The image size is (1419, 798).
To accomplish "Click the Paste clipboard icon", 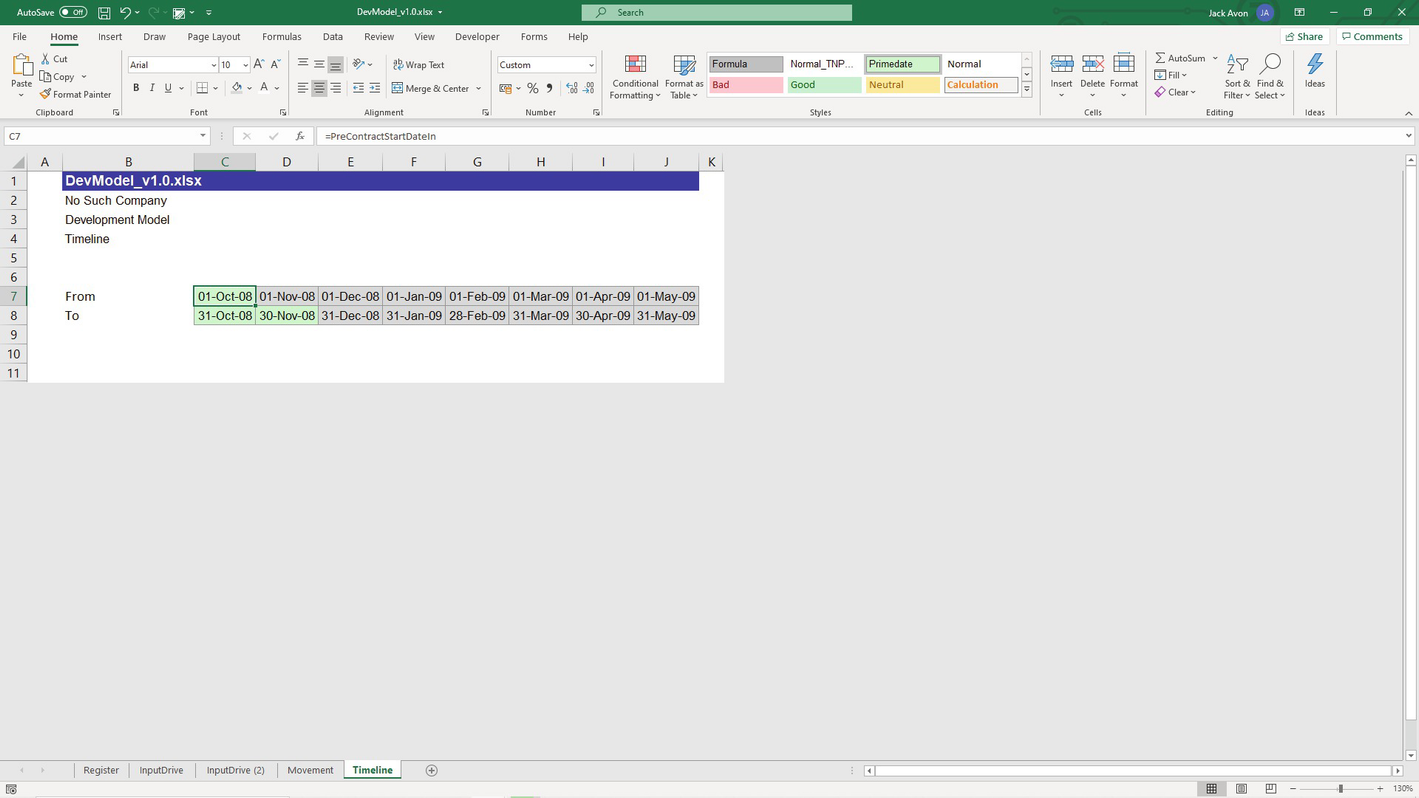I will pyautogui.click(x=21, y=67).
